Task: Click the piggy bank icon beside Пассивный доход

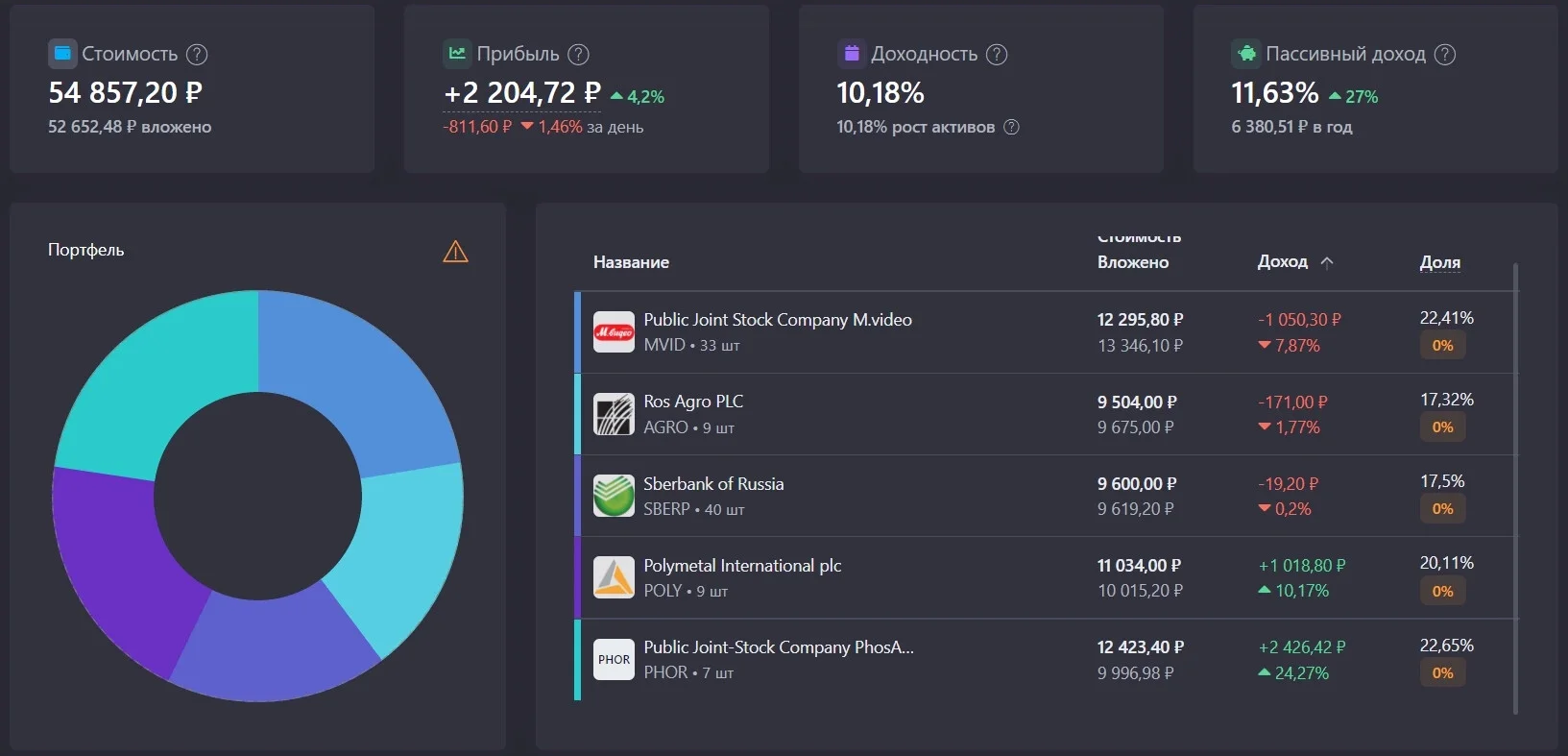Action: click(1245, 54)
